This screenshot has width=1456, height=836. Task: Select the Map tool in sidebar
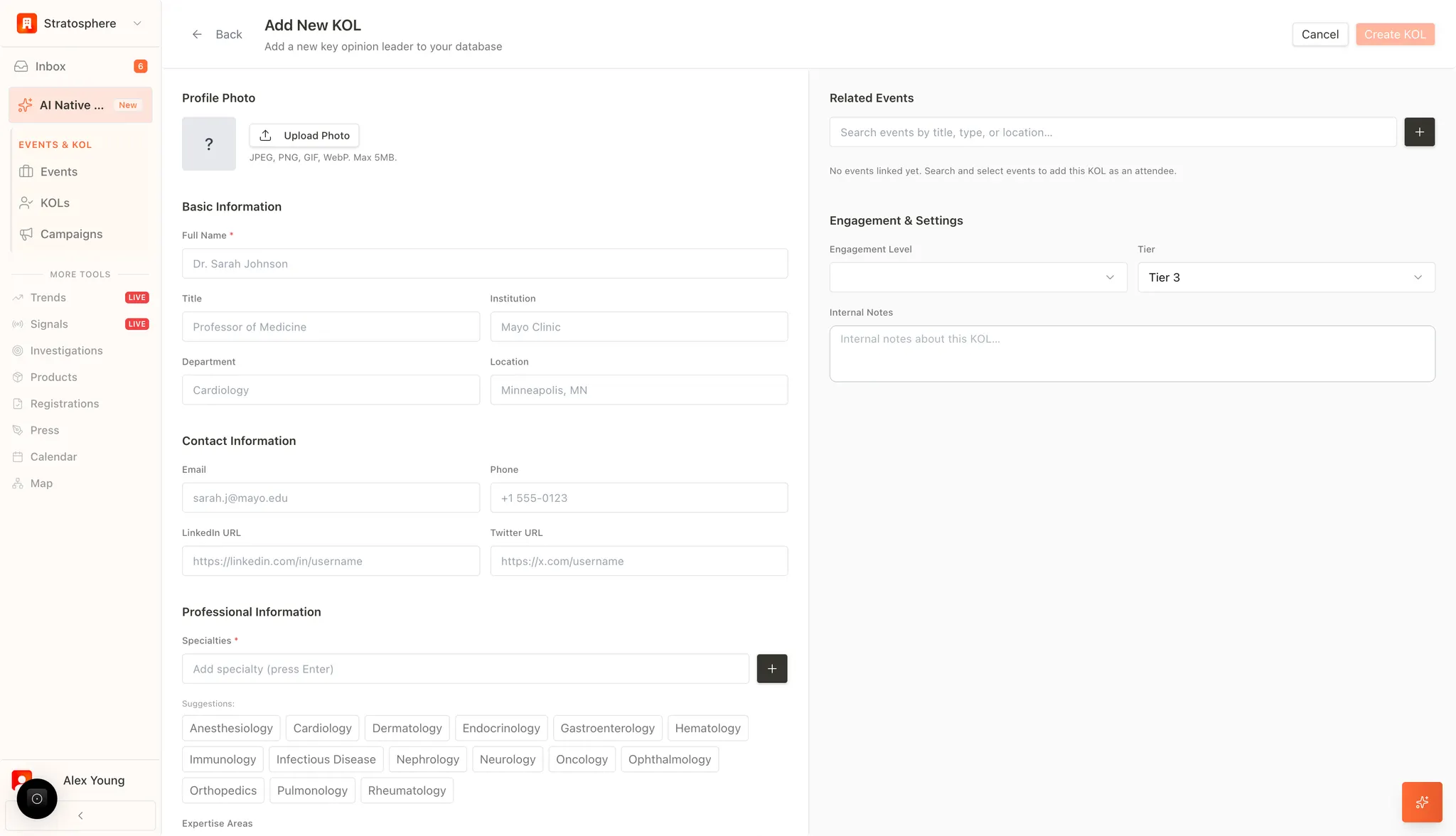pos(41,483)
